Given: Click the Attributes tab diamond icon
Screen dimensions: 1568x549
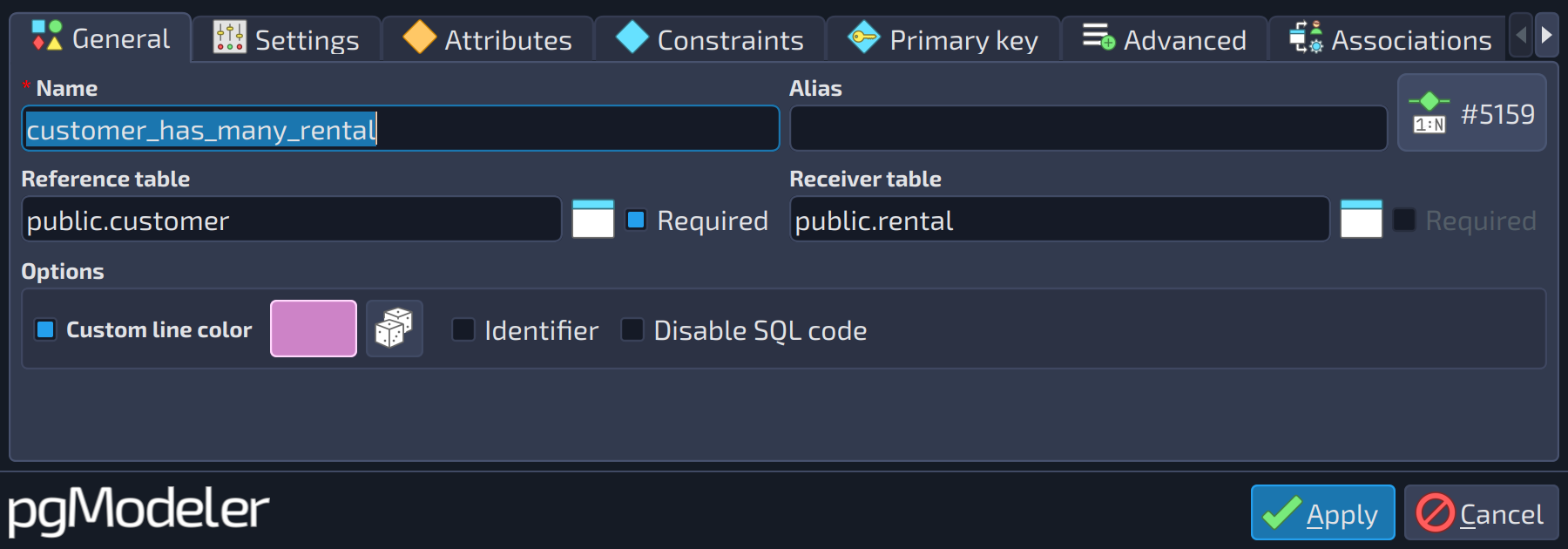Looking at the screenshot, I should pos(420,37).
